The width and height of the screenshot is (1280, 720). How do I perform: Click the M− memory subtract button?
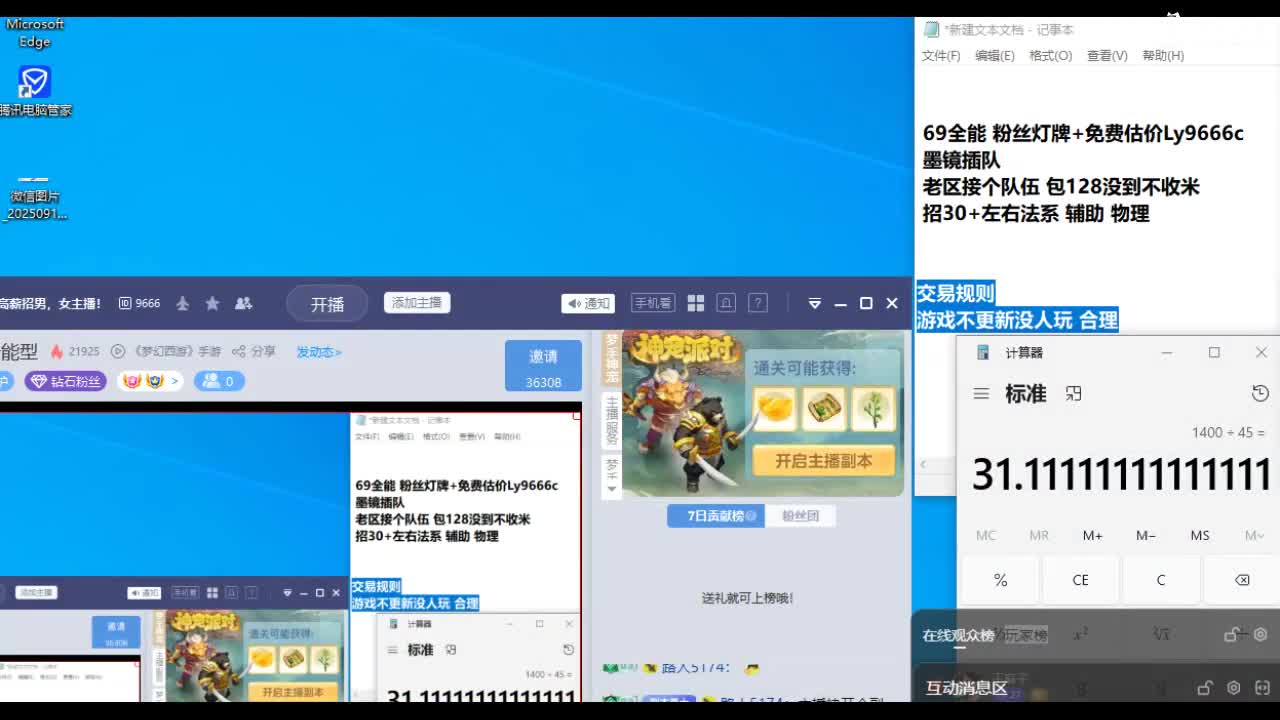click(1146, 536)
